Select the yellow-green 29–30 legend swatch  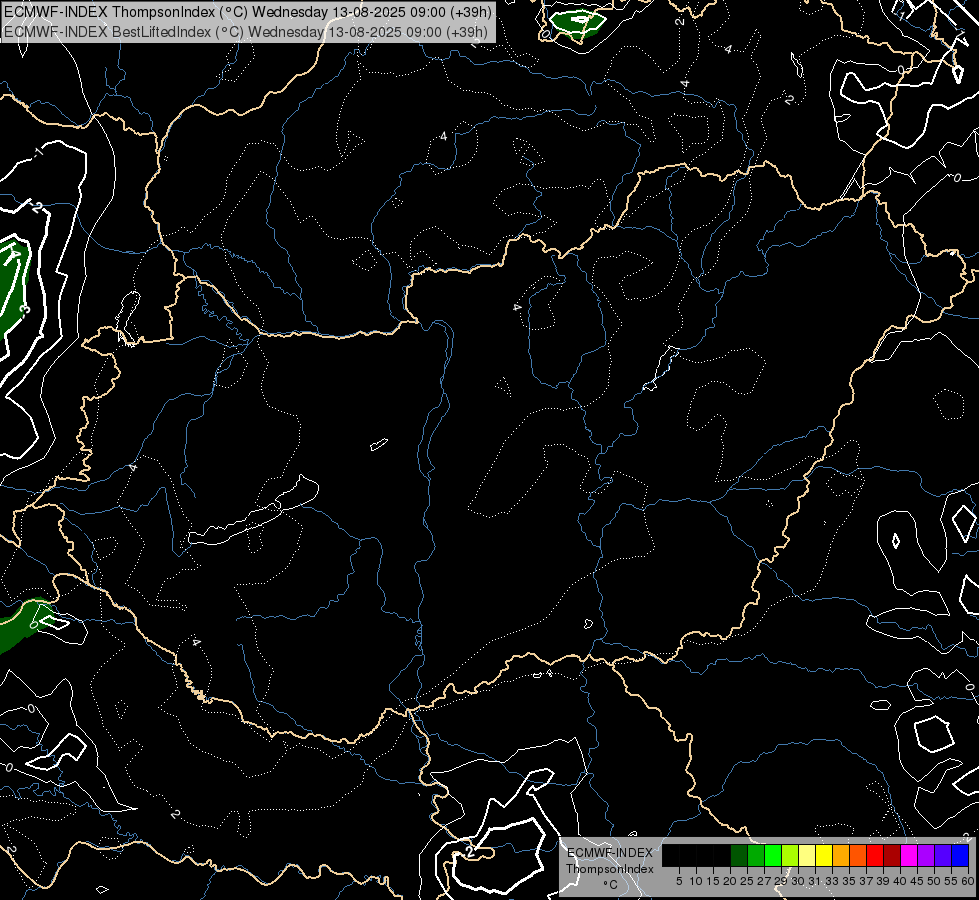[x=789, y=856]
